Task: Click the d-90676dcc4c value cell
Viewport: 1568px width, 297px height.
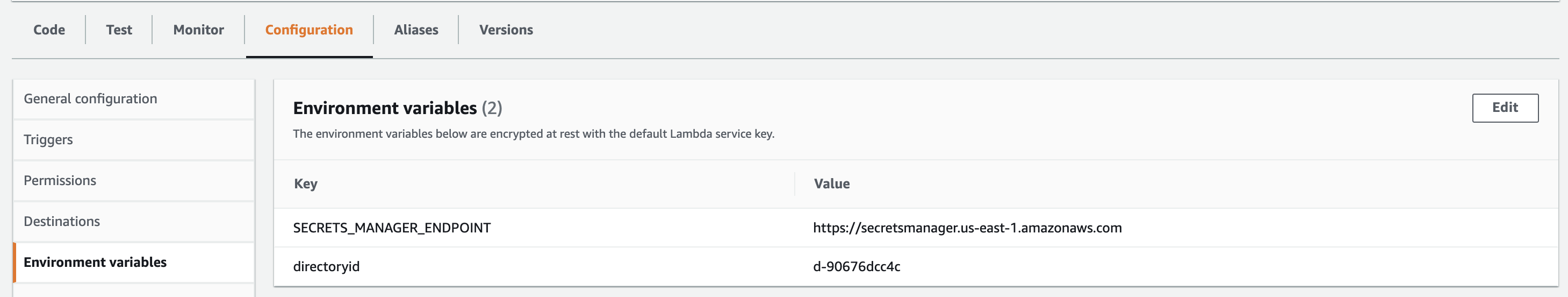Action: pyautogui.click(x=857, y=266)
